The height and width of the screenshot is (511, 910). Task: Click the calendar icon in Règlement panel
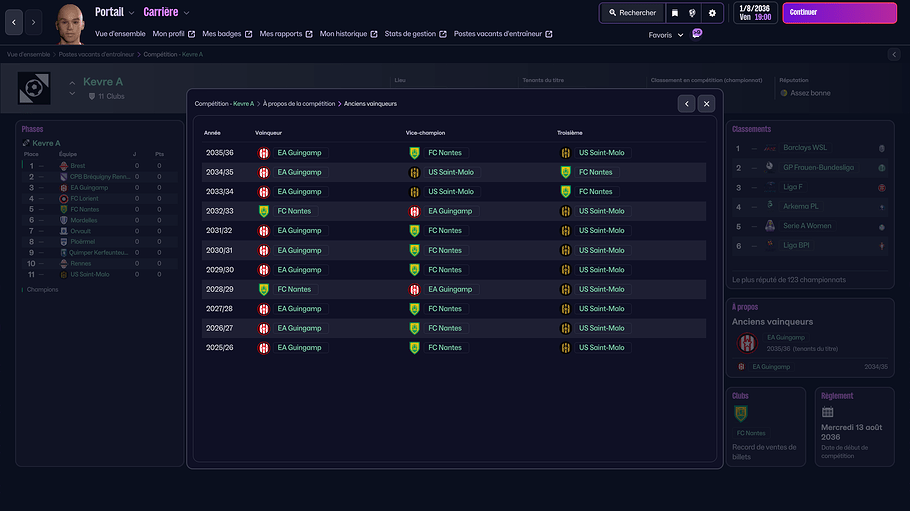click(828, 412)
